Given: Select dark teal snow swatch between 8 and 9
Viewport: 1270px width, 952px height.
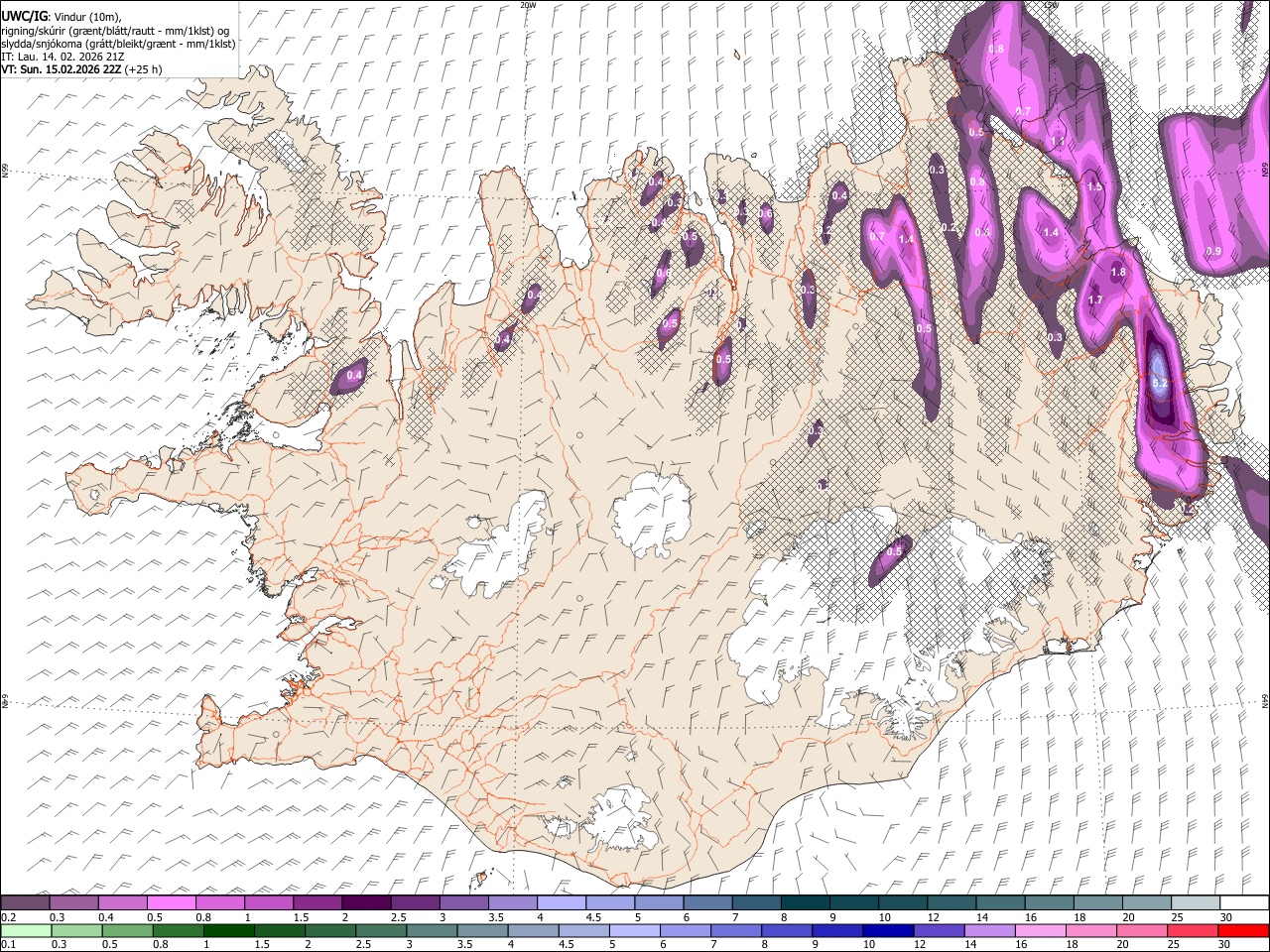Looking at the screenshot, I should point(805,903).
